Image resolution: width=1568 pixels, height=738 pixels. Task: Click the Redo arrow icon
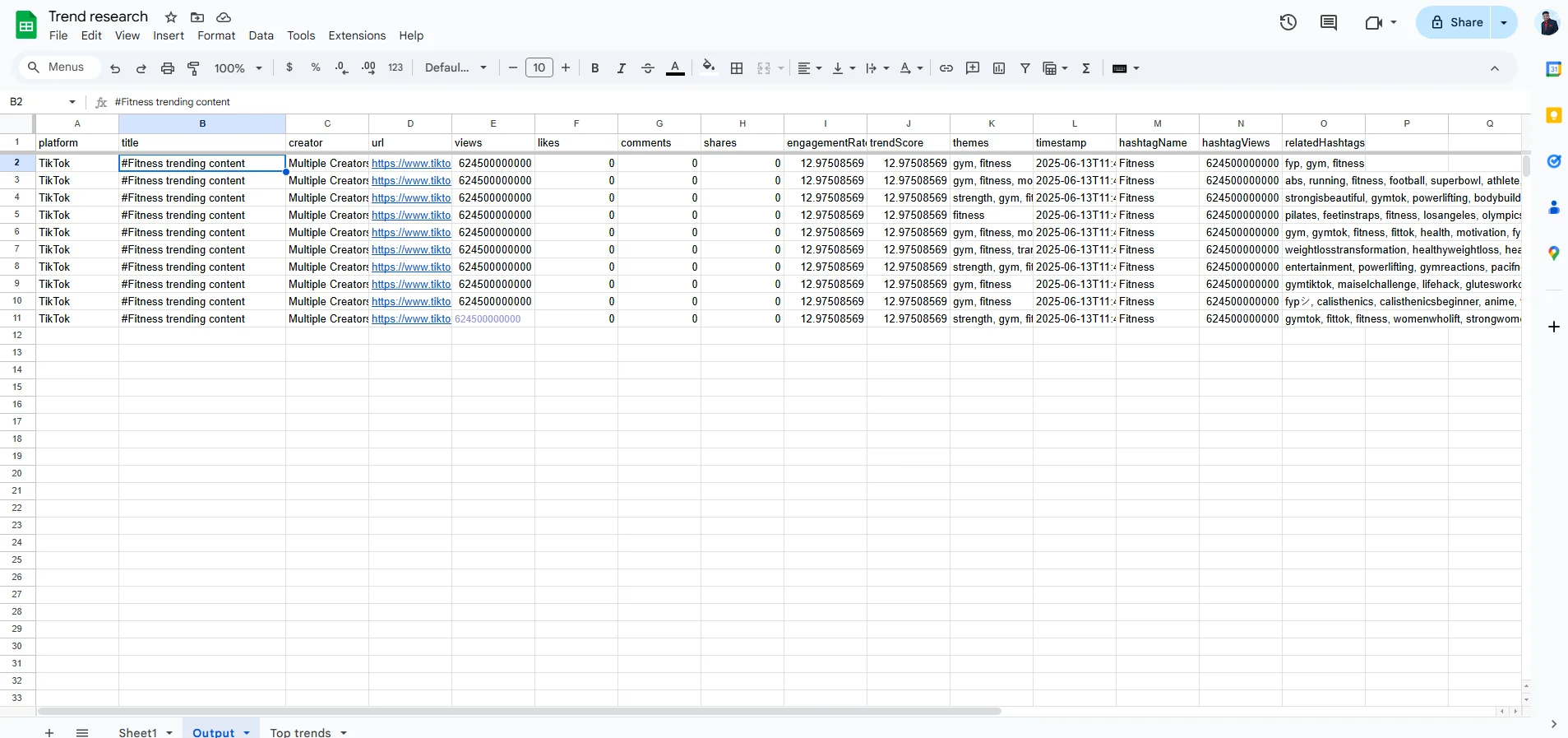(141, 68)
